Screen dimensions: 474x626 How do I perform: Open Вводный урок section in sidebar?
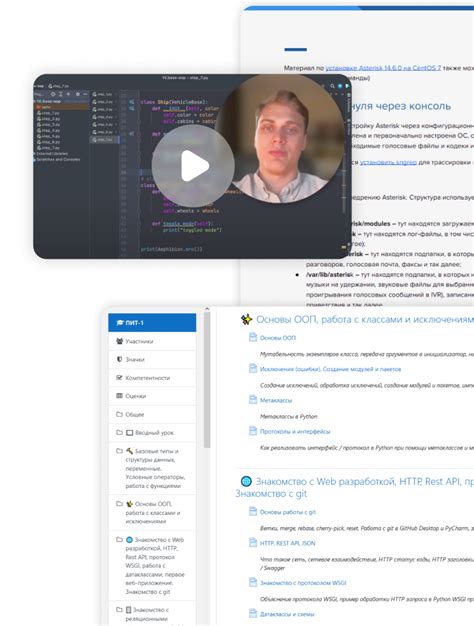[152, 432]
